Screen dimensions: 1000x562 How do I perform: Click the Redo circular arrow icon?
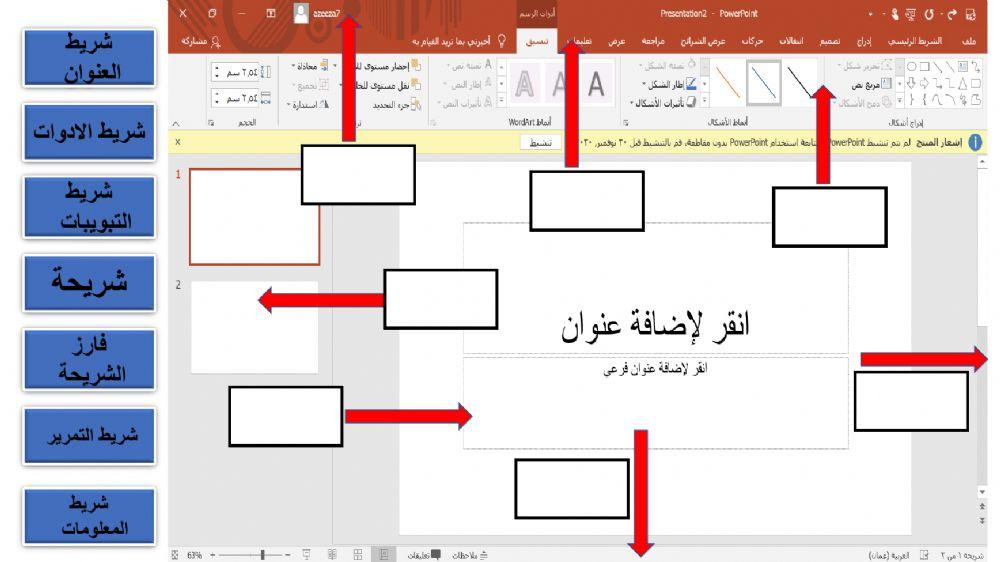tap(929, 13)
